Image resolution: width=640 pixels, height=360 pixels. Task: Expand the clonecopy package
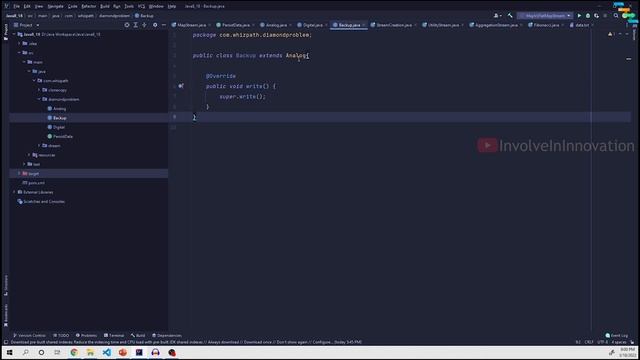tap(39, 90)
